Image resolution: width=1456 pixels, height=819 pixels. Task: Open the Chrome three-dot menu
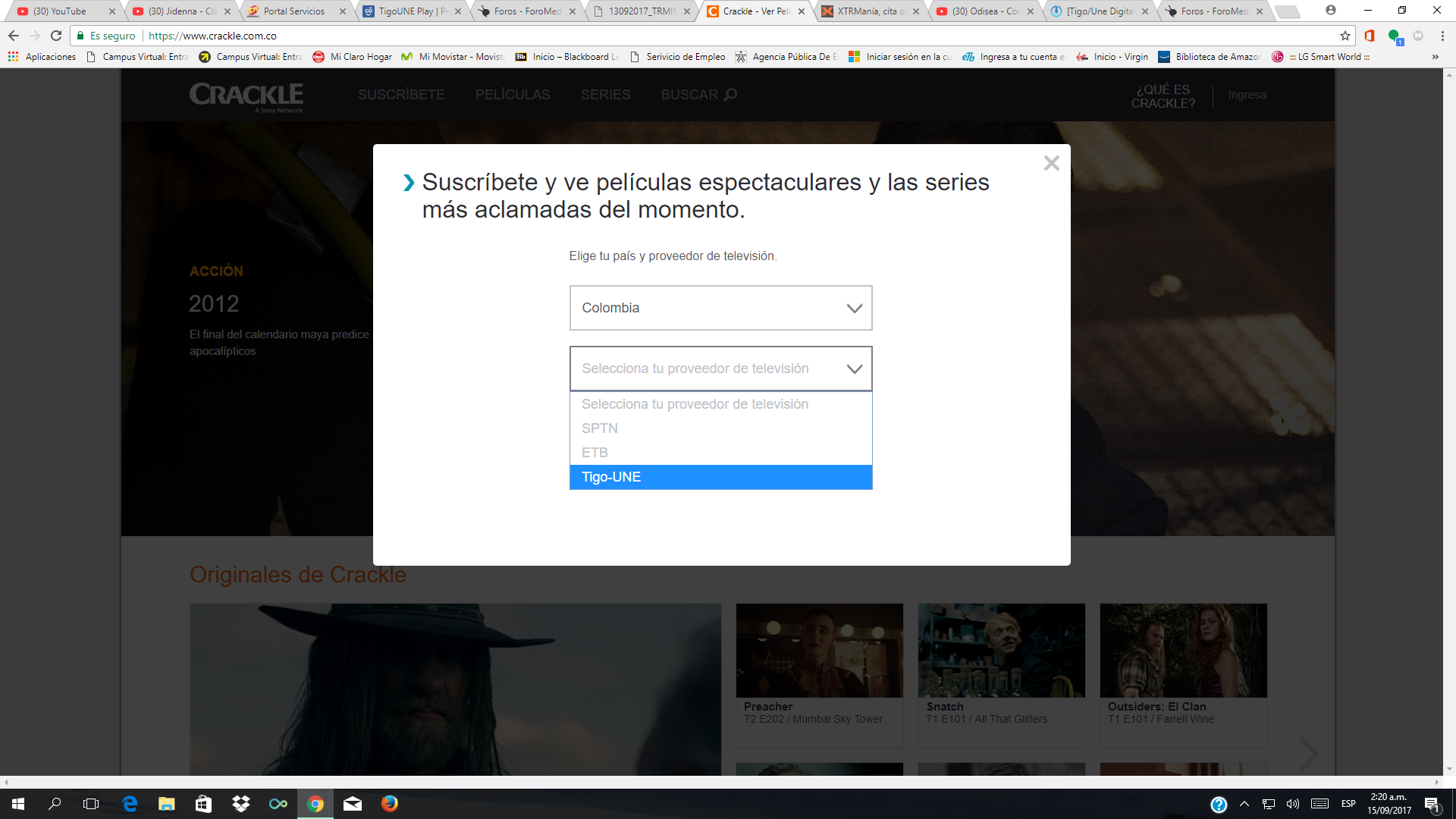pos(1442,36)
